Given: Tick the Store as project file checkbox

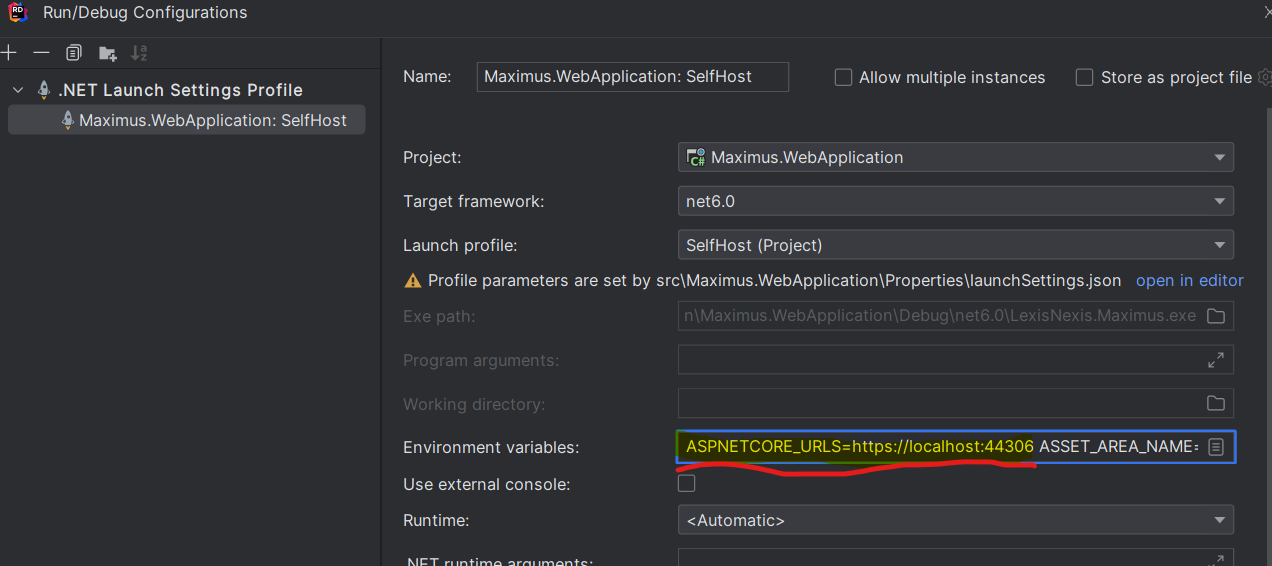Looking at the screenshot, I should point(1084,77).
